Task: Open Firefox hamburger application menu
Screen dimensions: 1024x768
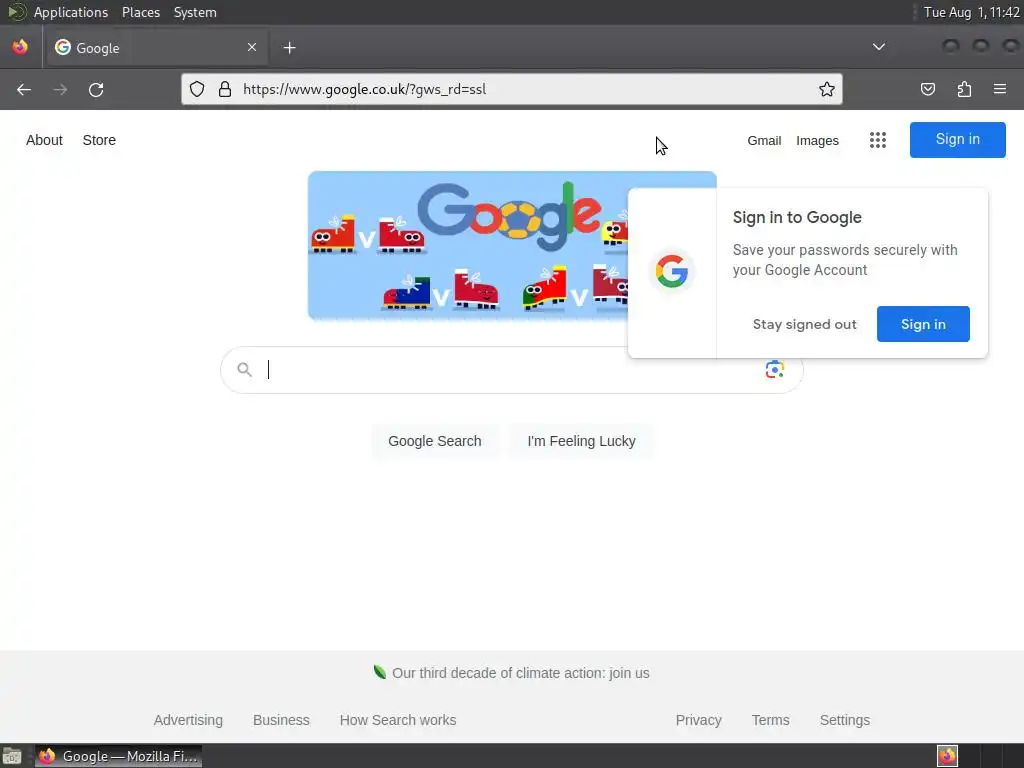Action: point(1000,89)
